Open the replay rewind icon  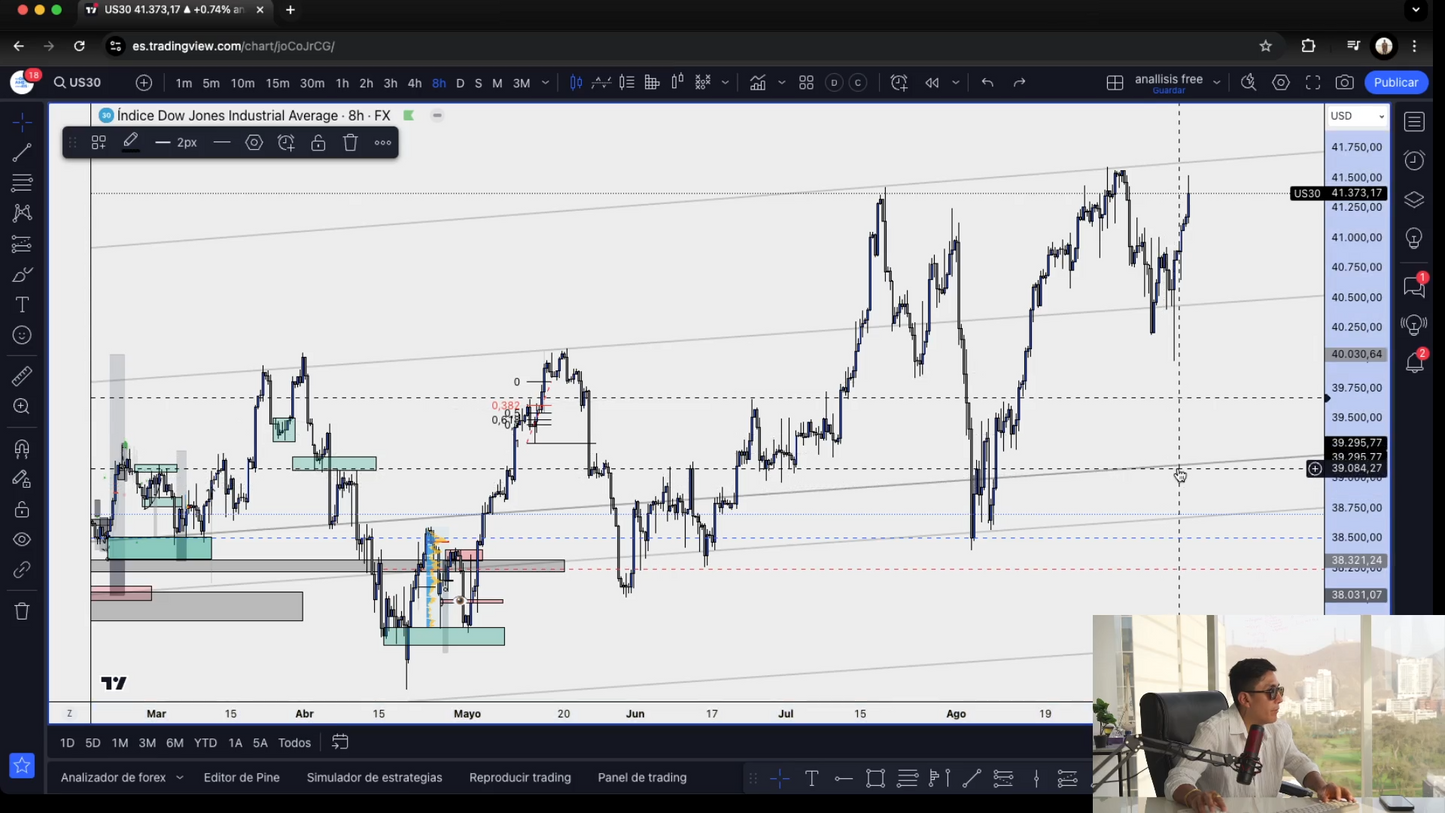coord(932,83)
